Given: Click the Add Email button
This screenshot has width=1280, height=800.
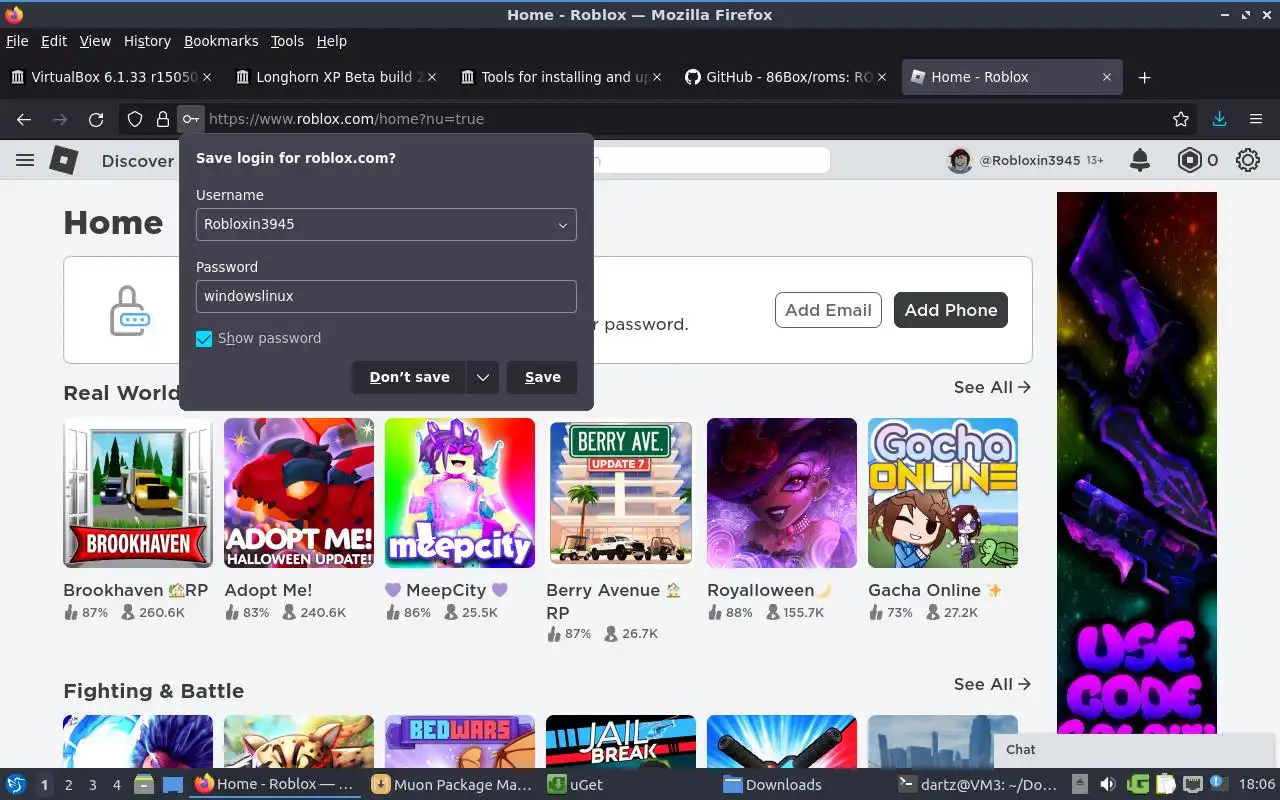Looking at the screenshot, I should click(828, 310).
